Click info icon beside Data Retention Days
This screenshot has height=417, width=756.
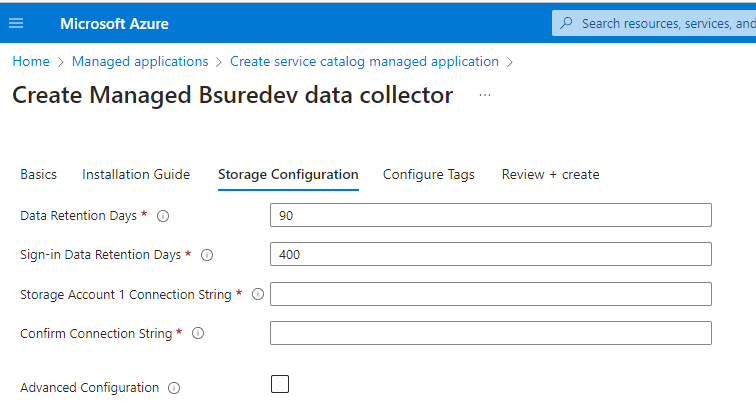point(163,216)
